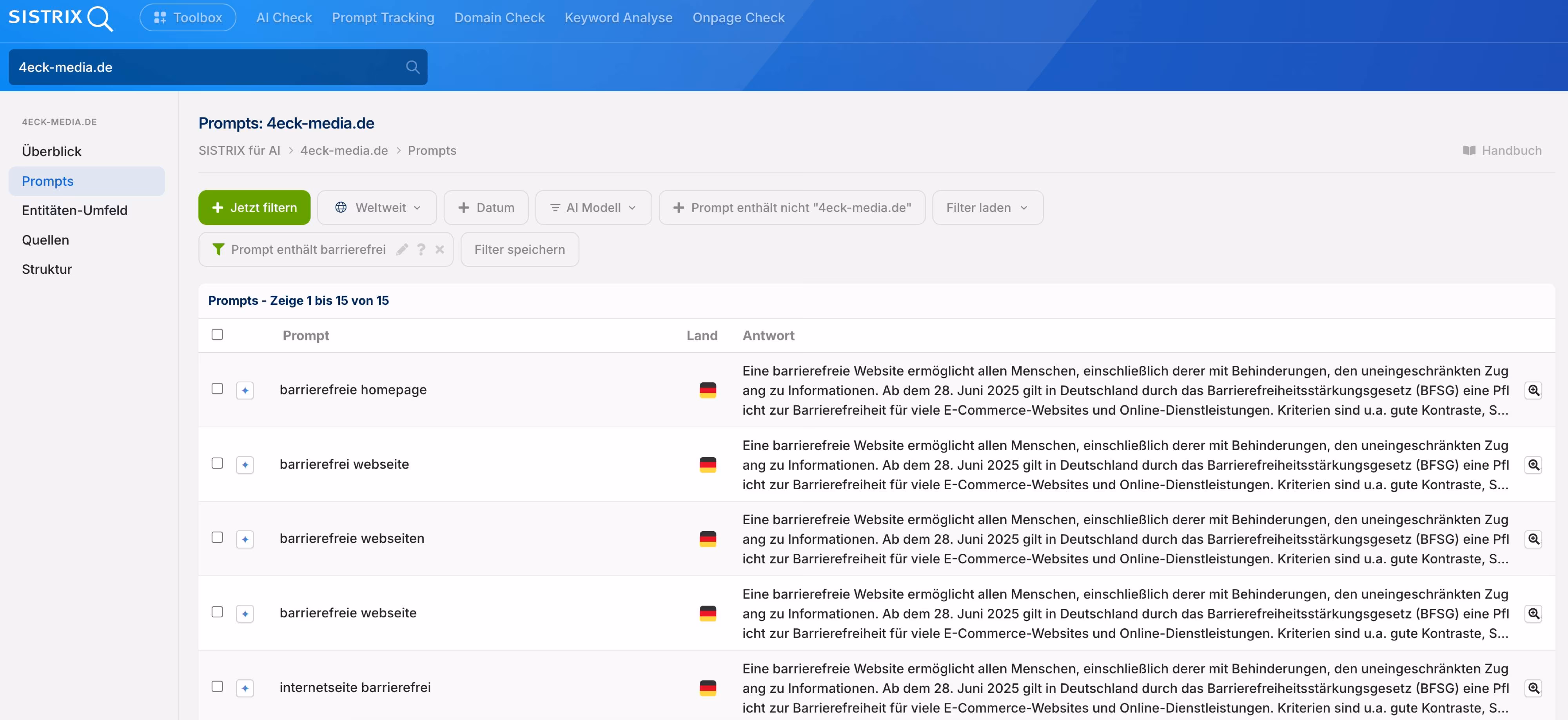Click the search magnifier in domain field
This screenshot has width=1568, height=720.
click(x=413, y=67)
